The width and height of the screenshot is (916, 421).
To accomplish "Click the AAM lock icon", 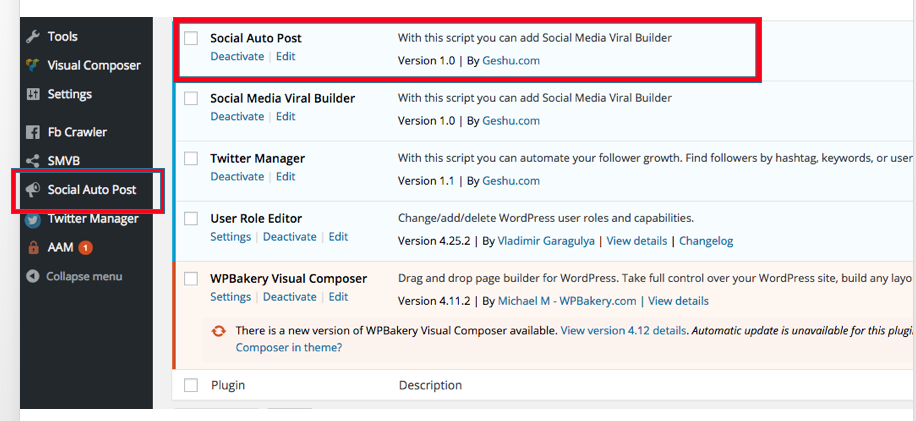I will click(x=33, y=247).
